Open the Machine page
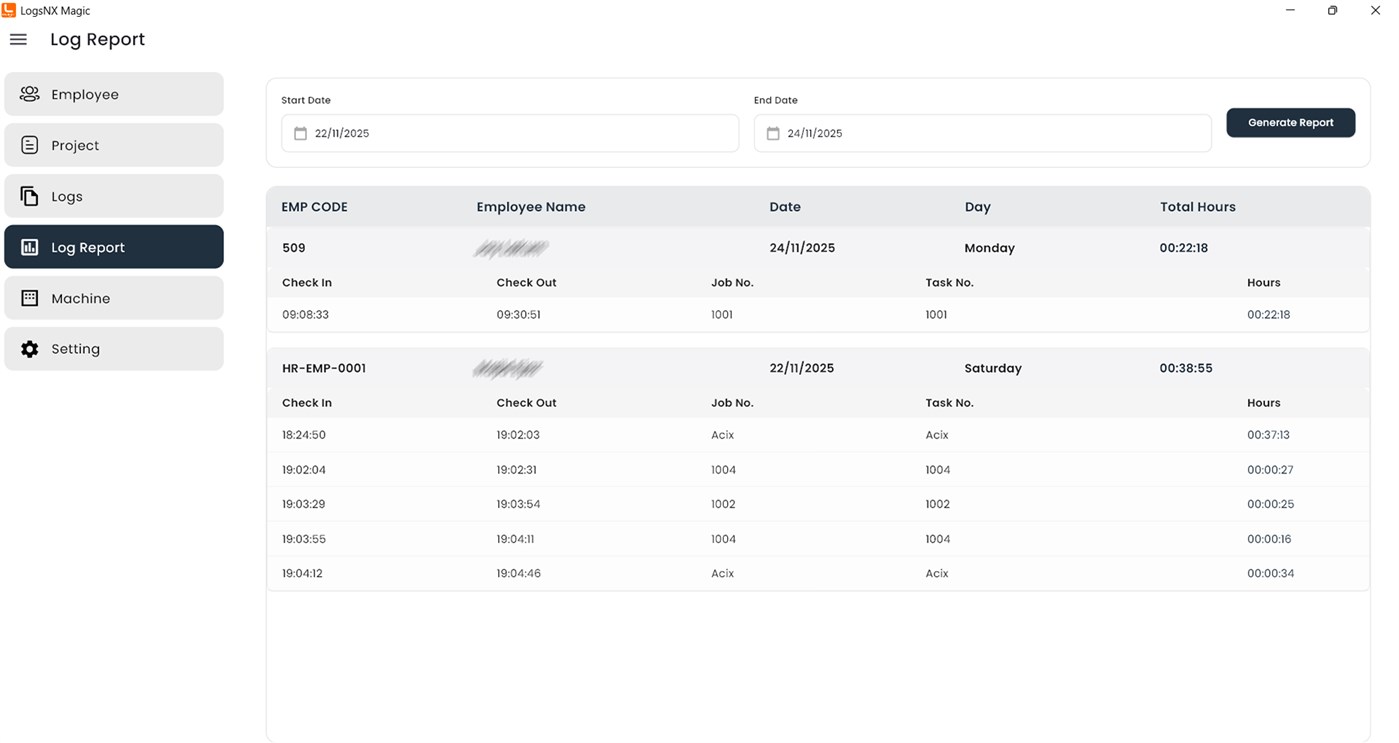Viewport: 1399px width, 743px height. point(114,298)
